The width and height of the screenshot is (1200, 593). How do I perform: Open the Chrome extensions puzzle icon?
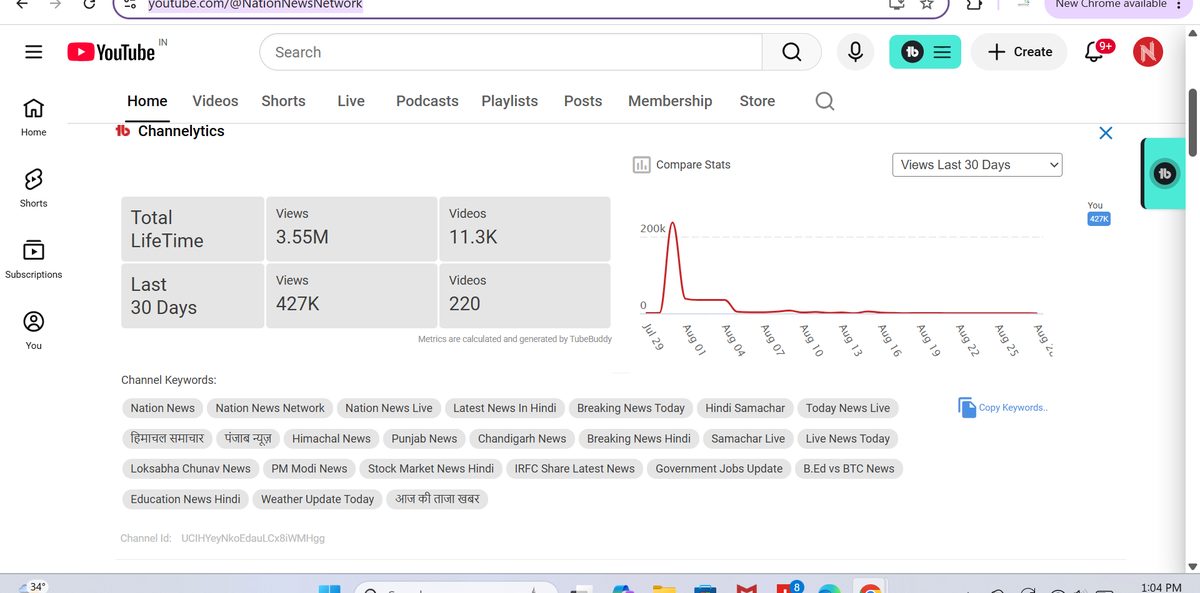(974, 4)
